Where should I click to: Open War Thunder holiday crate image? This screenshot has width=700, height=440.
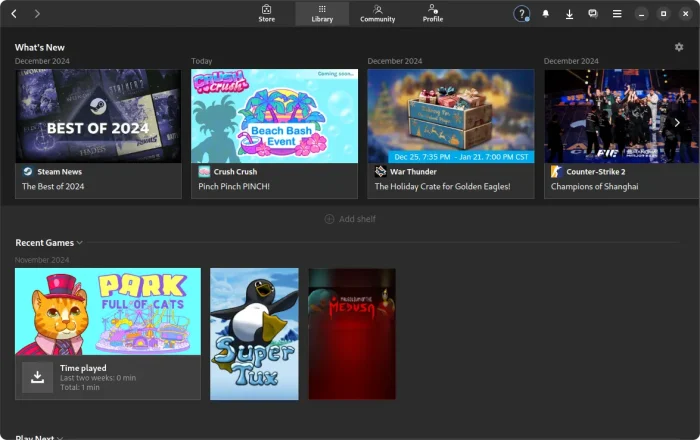451,116
